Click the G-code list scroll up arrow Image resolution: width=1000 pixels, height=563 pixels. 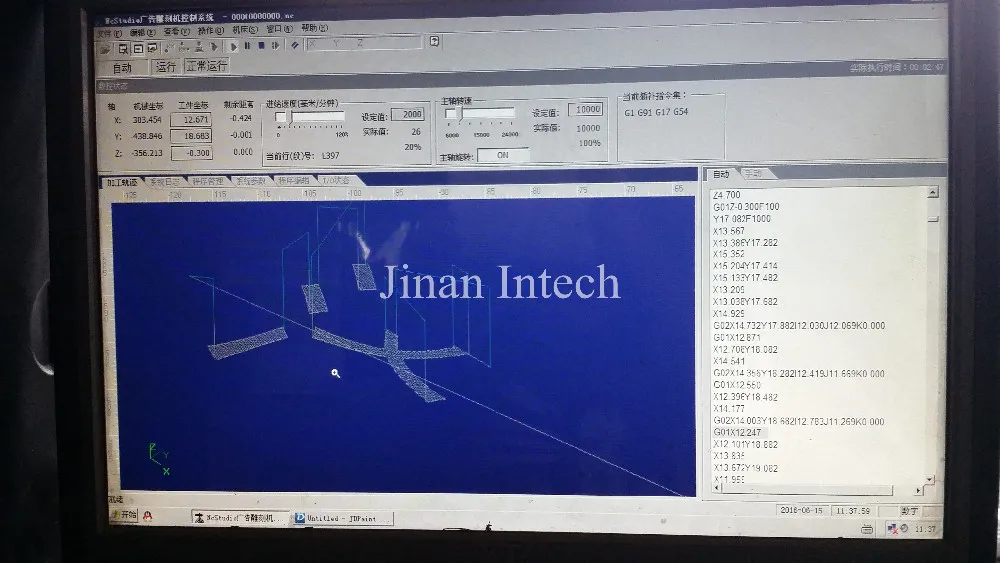pyautogui.click(x=932, y=192)
